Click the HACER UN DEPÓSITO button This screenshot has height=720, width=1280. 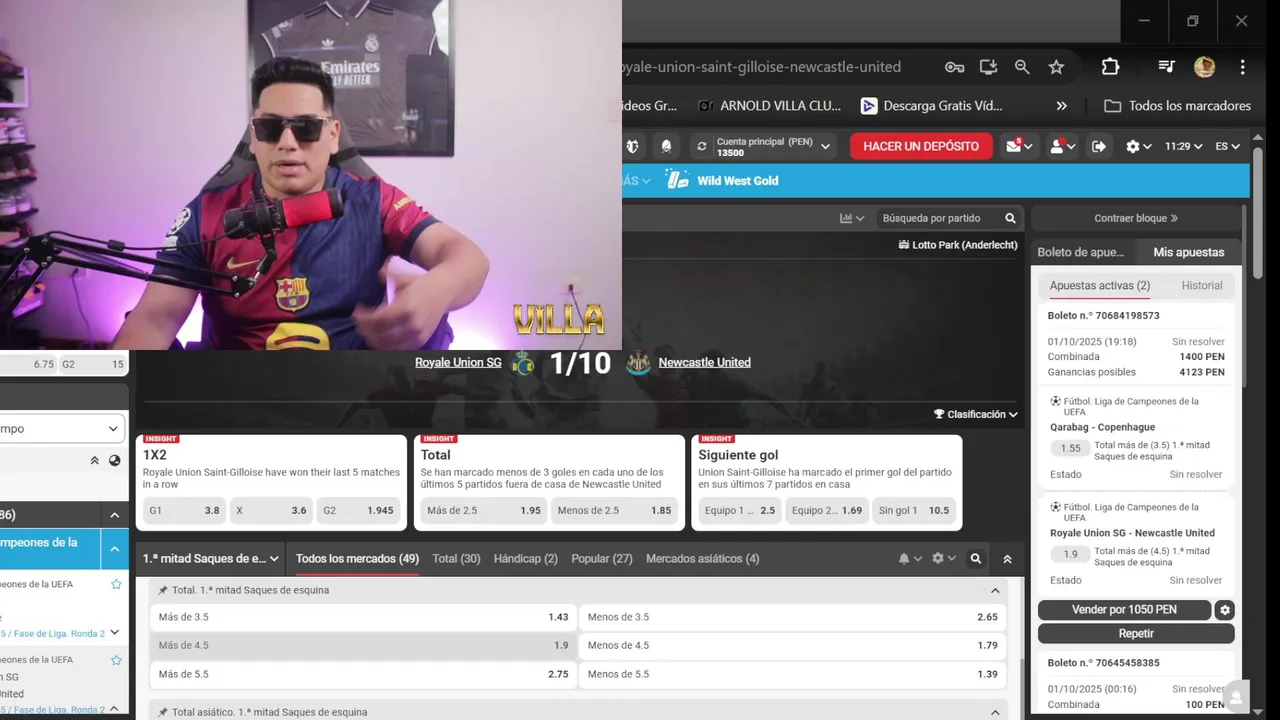click(921, 146)
